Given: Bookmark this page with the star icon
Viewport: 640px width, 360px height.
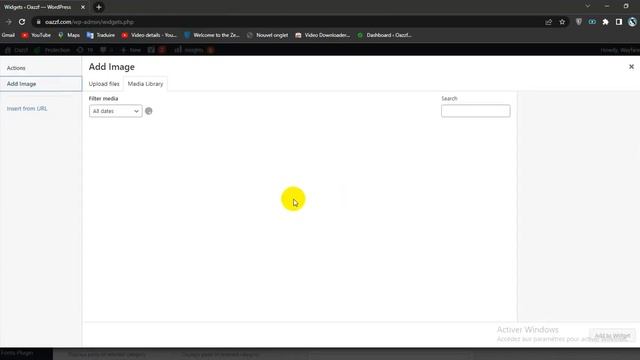Looking at the screenshot, I should [562, 22].
